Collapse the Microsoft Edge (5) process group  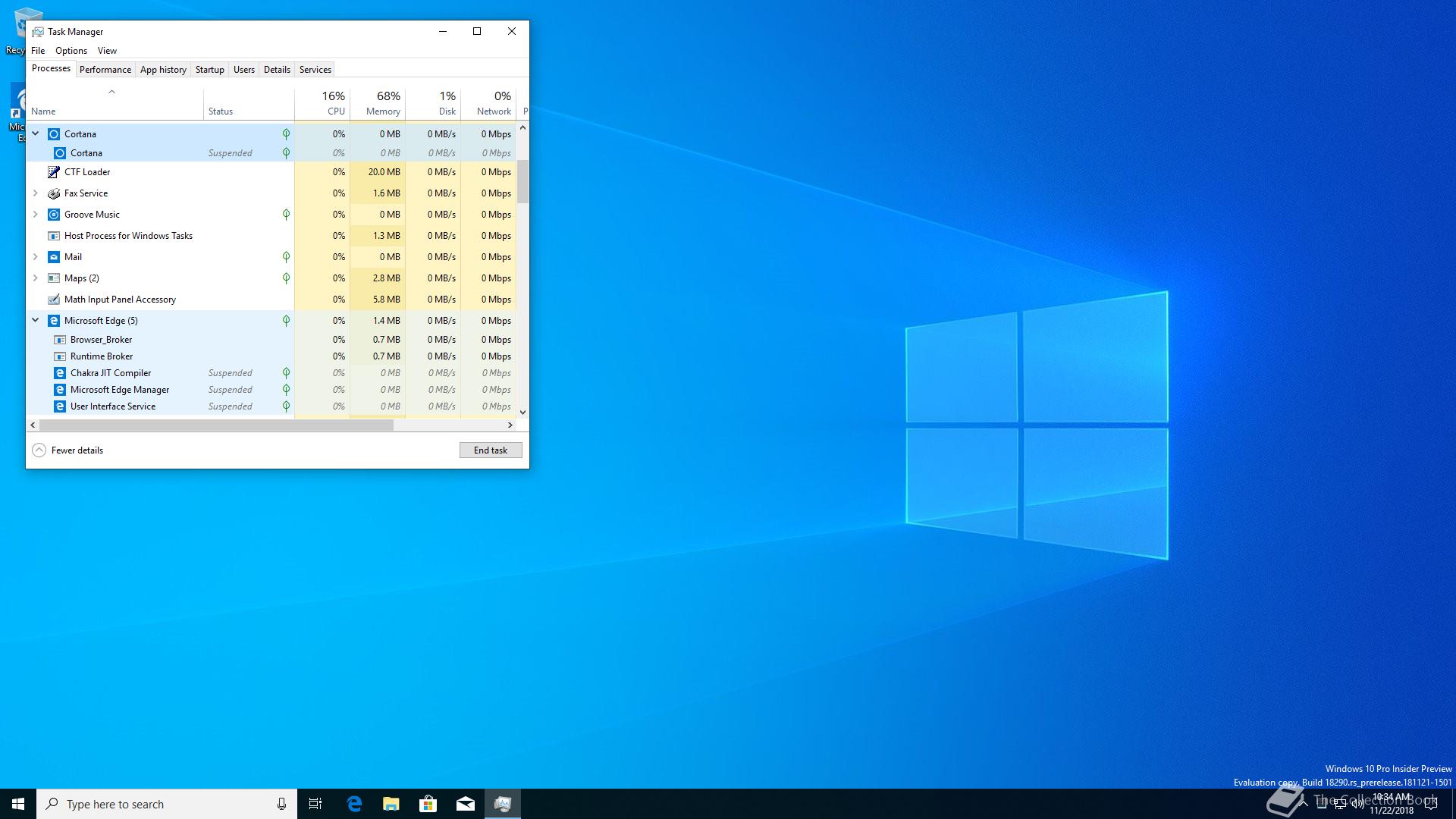coord(35,320)
